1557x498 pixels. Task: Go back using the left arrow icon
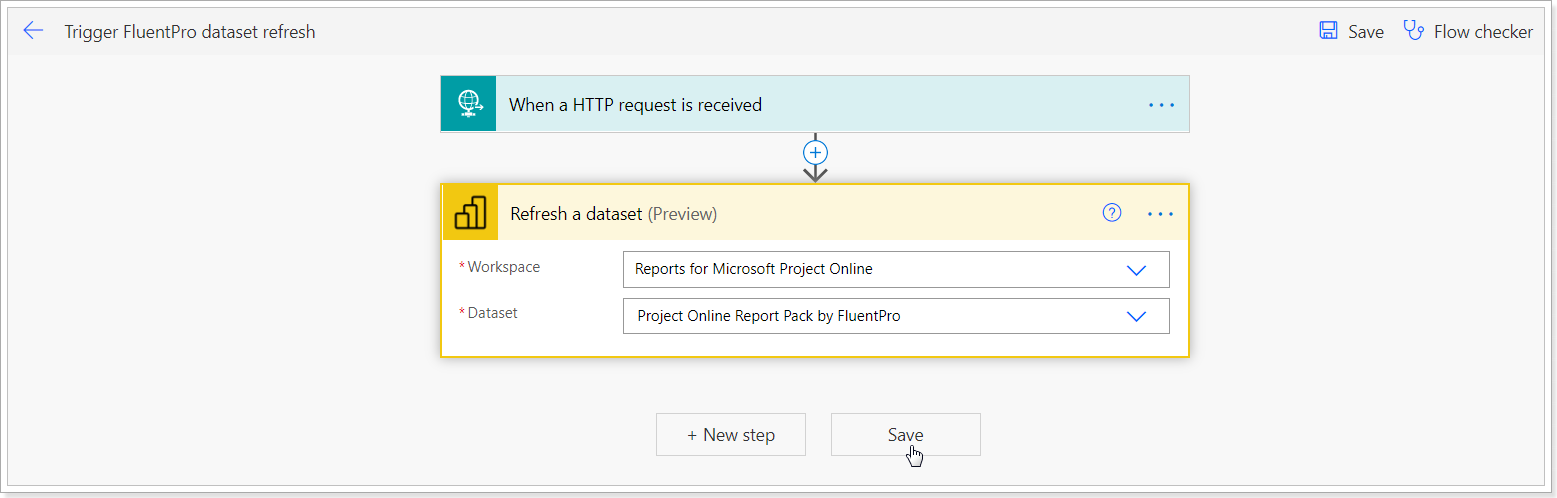[x=33, y=31]
